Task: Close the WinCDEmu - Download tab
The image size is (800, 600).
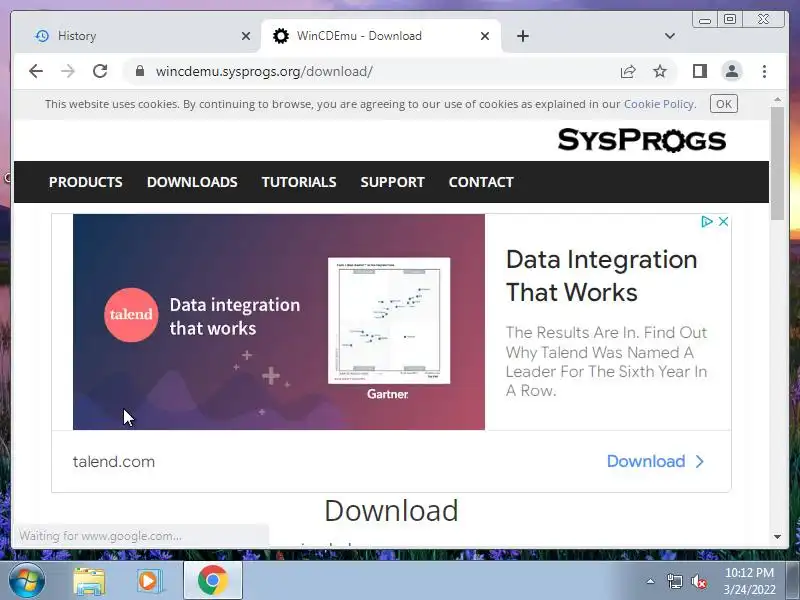Action: [x=485, y=36]
